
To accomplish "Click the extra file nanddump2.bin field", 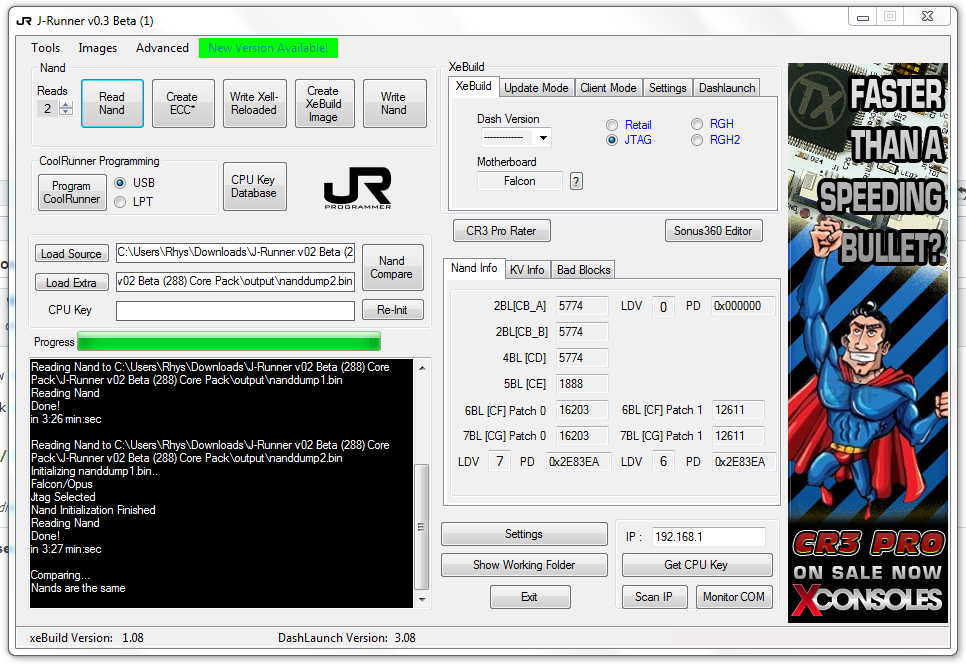I will point(235,281).
